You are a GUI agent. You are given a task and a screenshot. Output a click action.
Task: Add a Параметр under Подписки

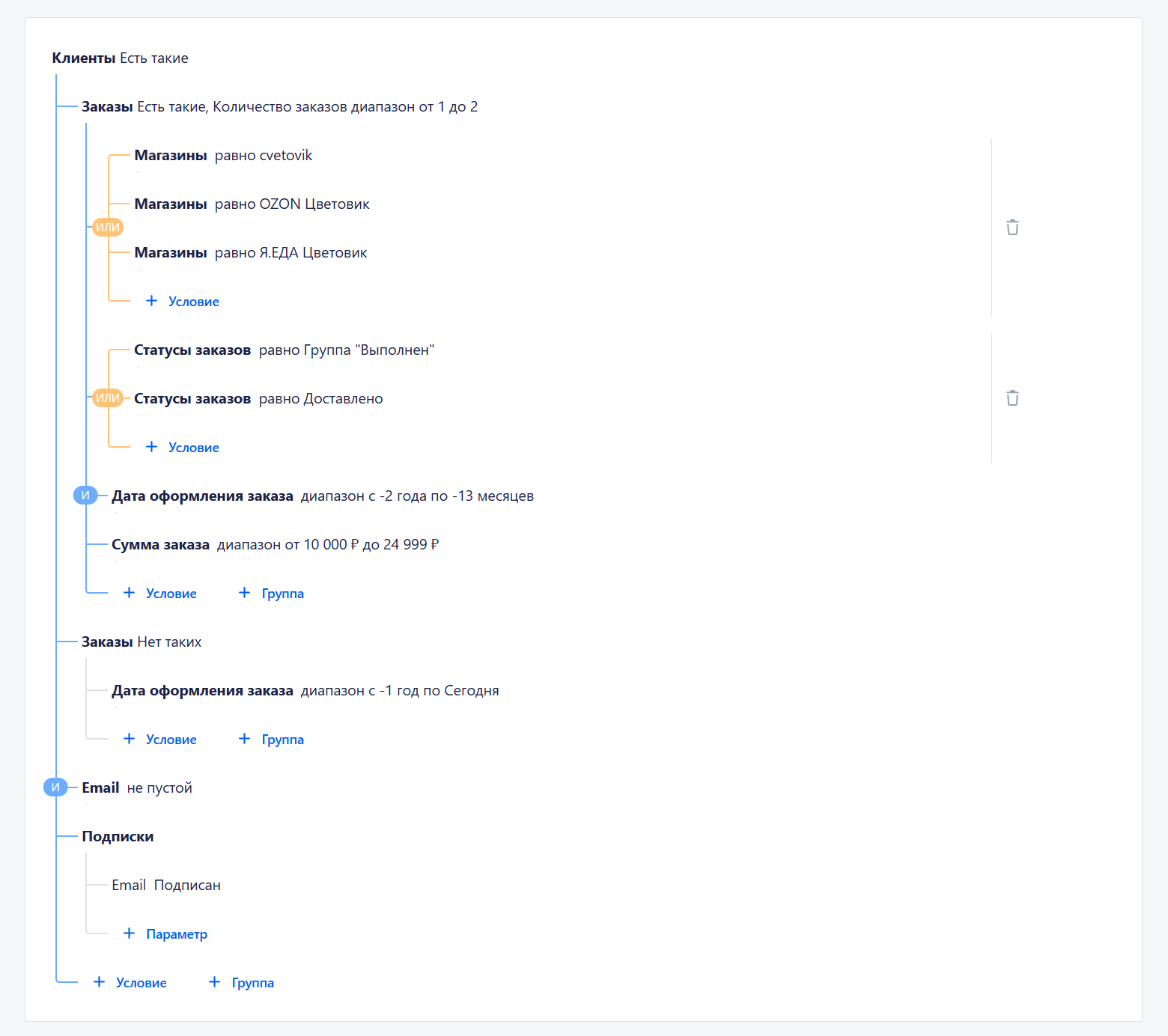click(165, 933)
